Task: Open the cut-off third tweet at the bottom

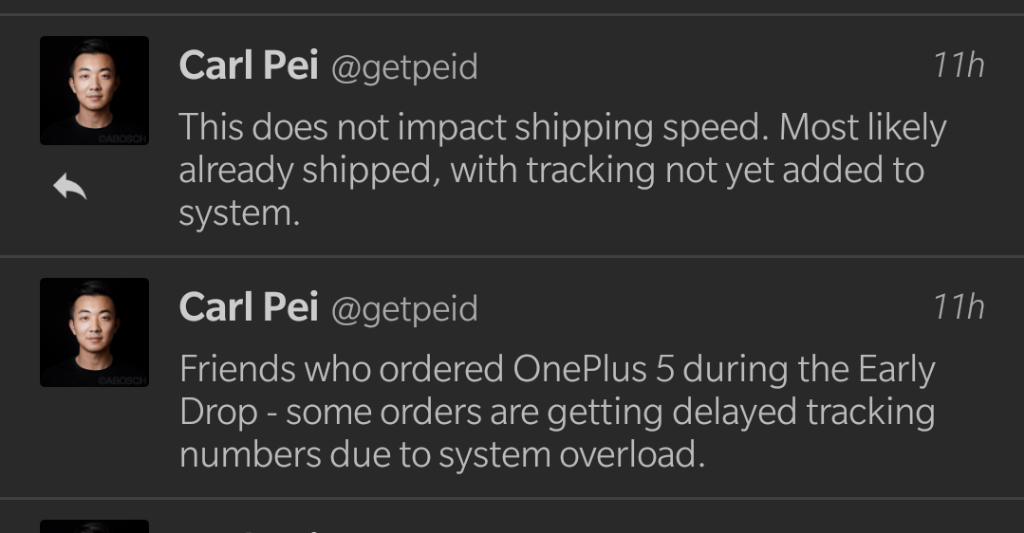Action: 560,524
